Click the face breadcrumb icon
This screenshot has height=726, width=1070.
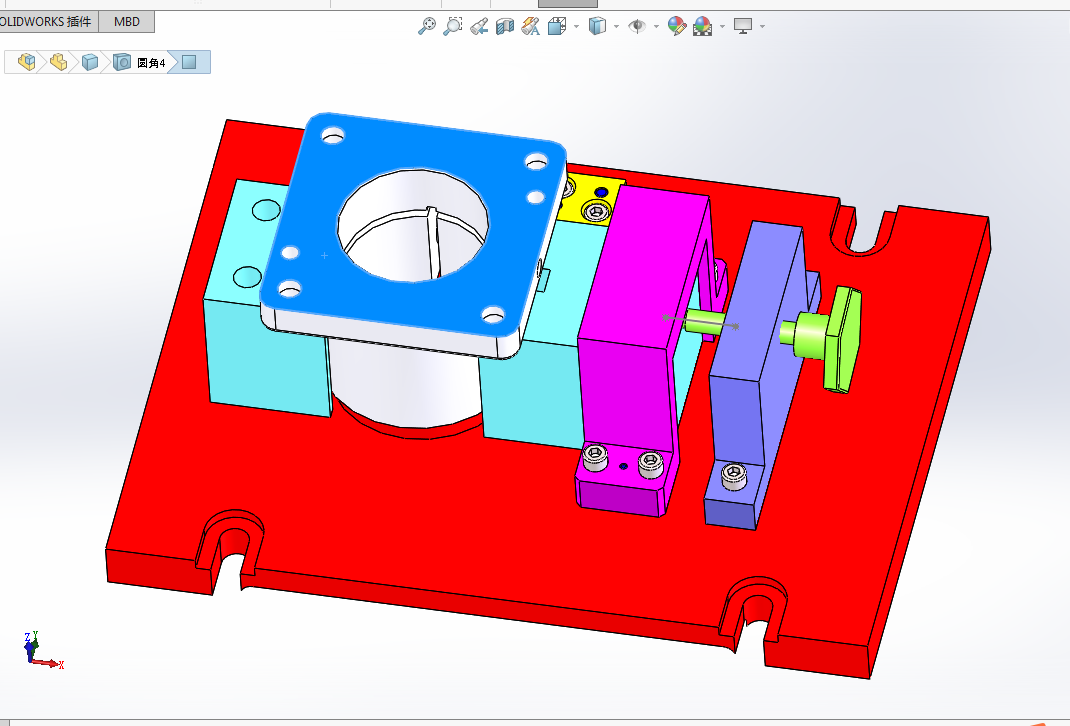pyautogui.click(x=189, y=62)
